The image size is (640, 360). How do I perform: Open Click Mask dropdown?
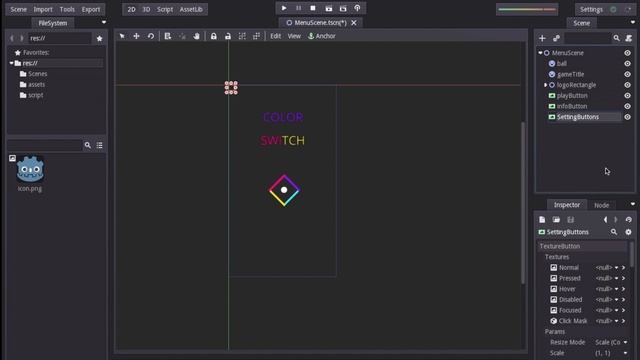click(x=616, y=321)
